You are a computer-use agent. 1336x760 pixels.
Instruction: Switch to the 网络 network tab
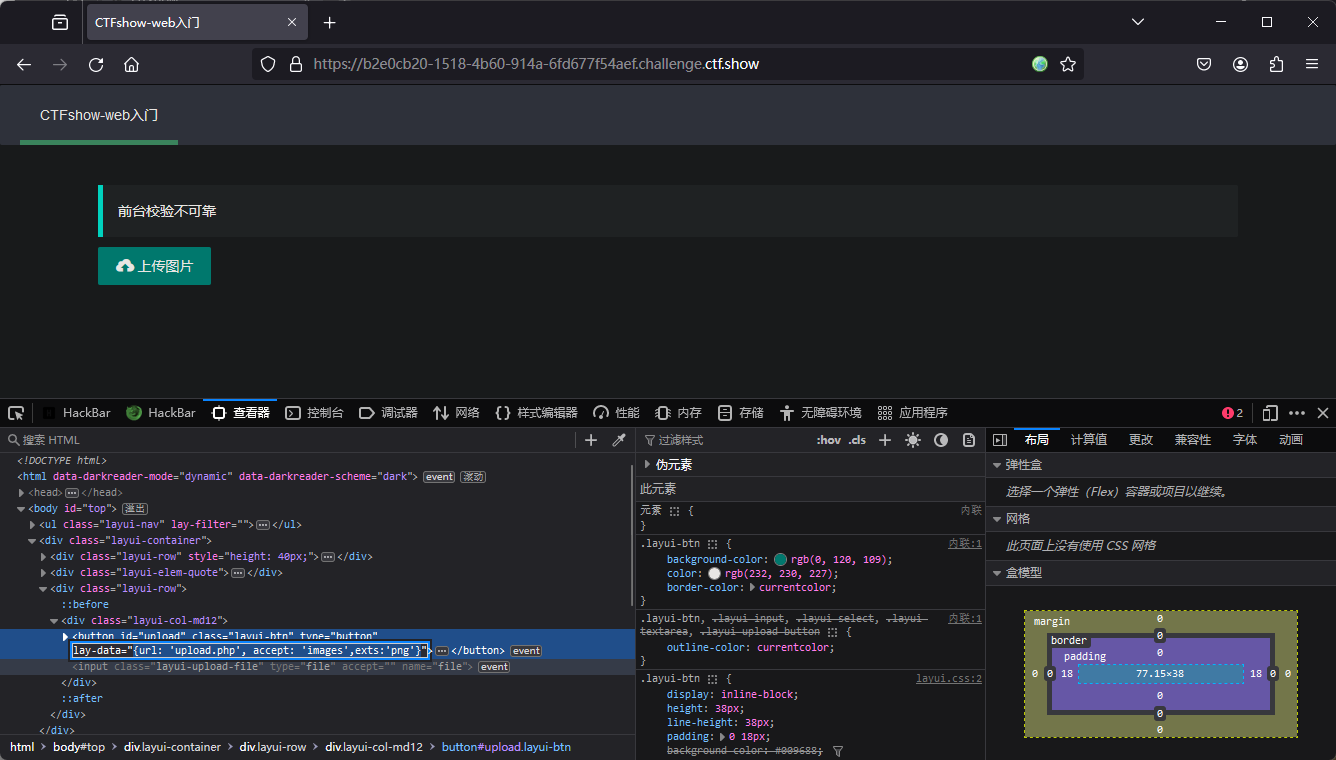tap(456, 413)
